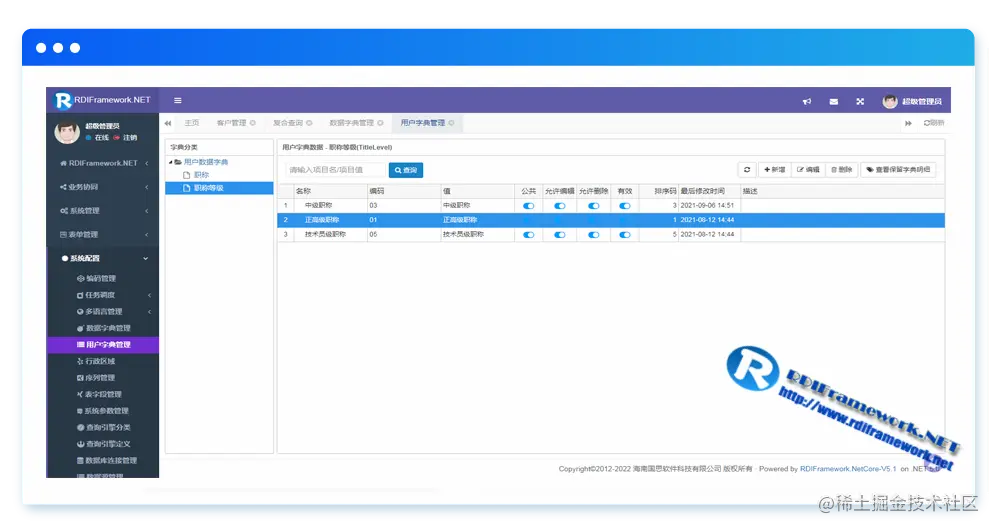Collapse the 系统配置 sidebar menu
The width and height of the screenshot is (996, 531).
click(103, 259)
